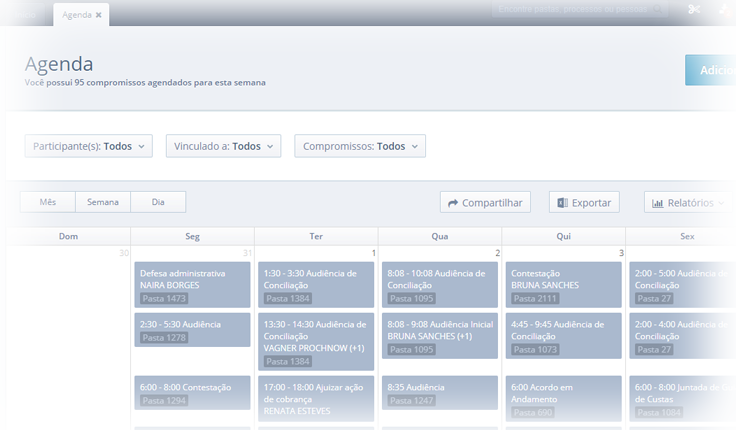The width and height of the screenshot is (736, 430).
Task: Click the scissors icon in top bar
Action: coord(694,10)
